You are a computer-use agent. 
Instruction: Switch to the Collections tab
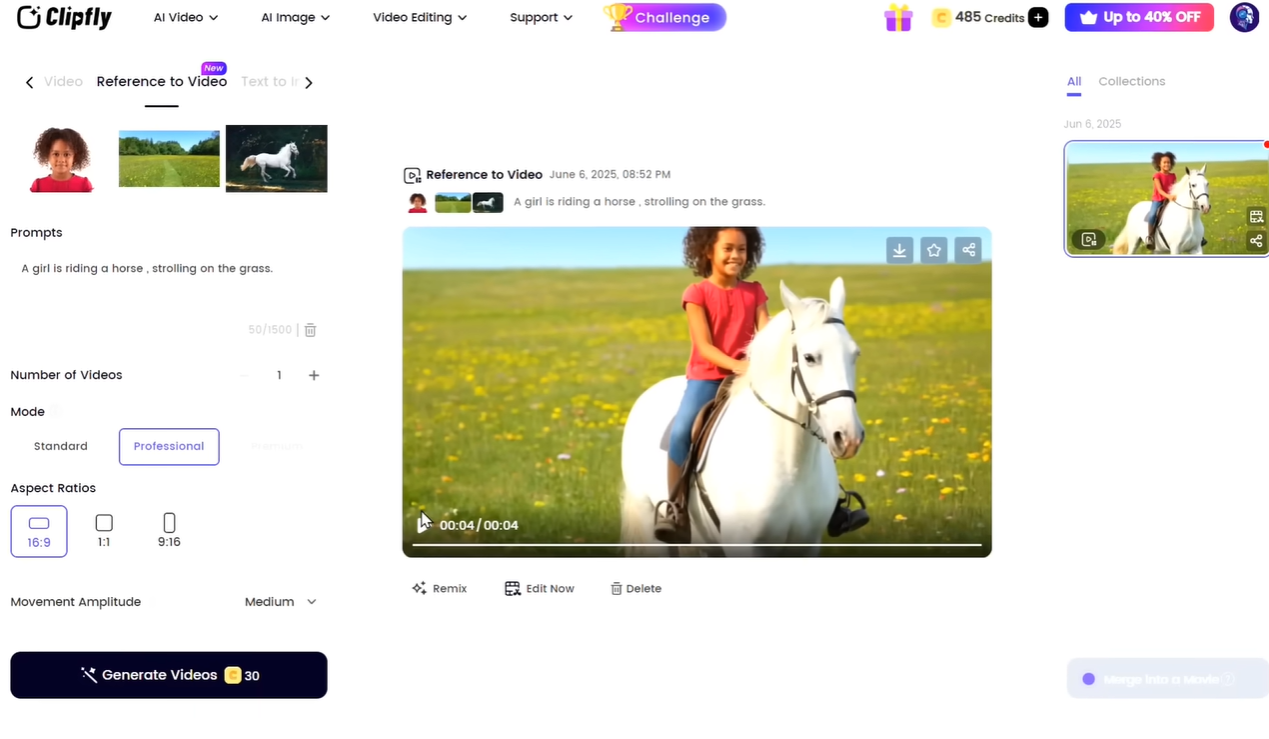click(x=1132, y=82)
